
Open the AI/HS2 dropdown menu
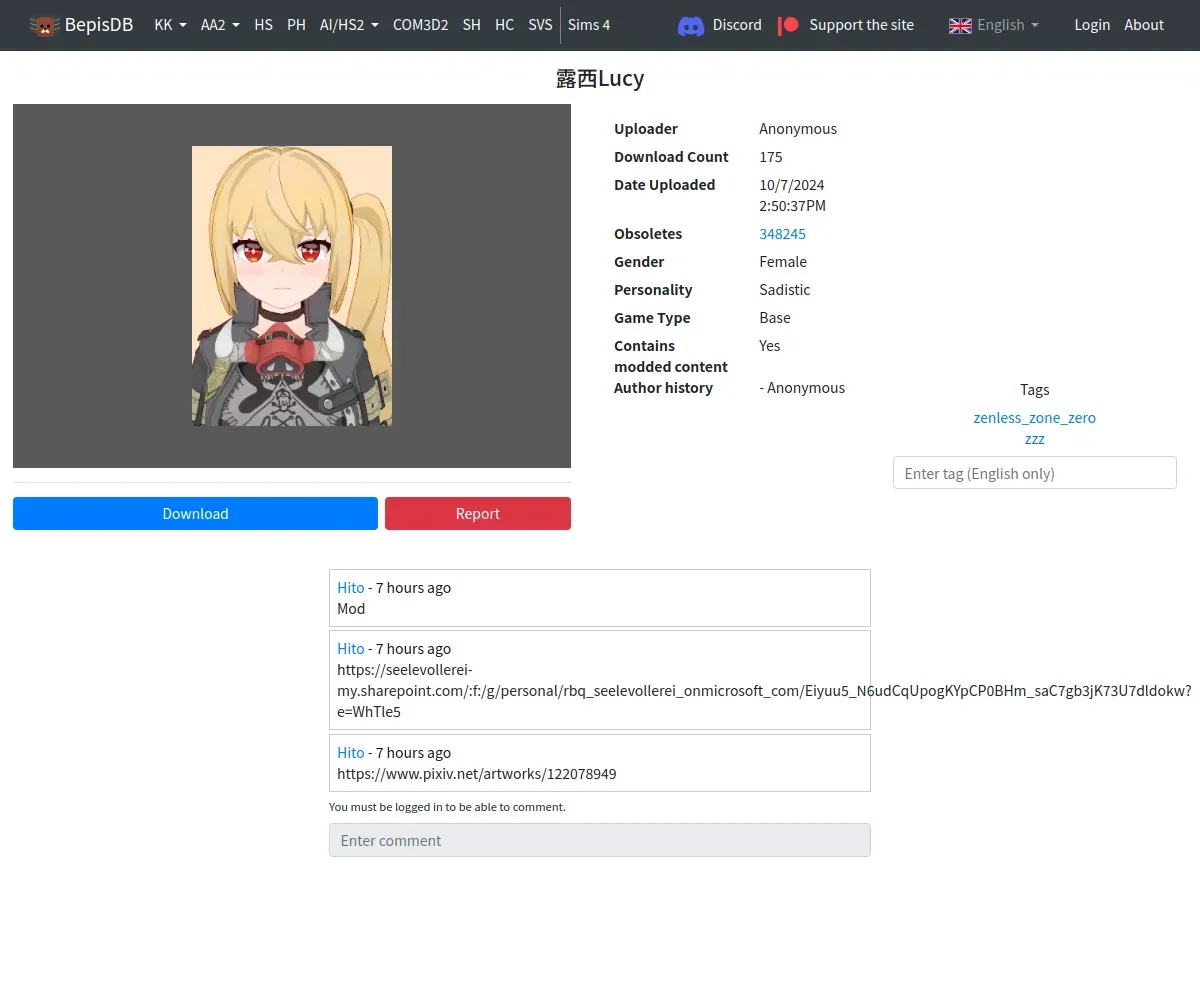(349, 25)
